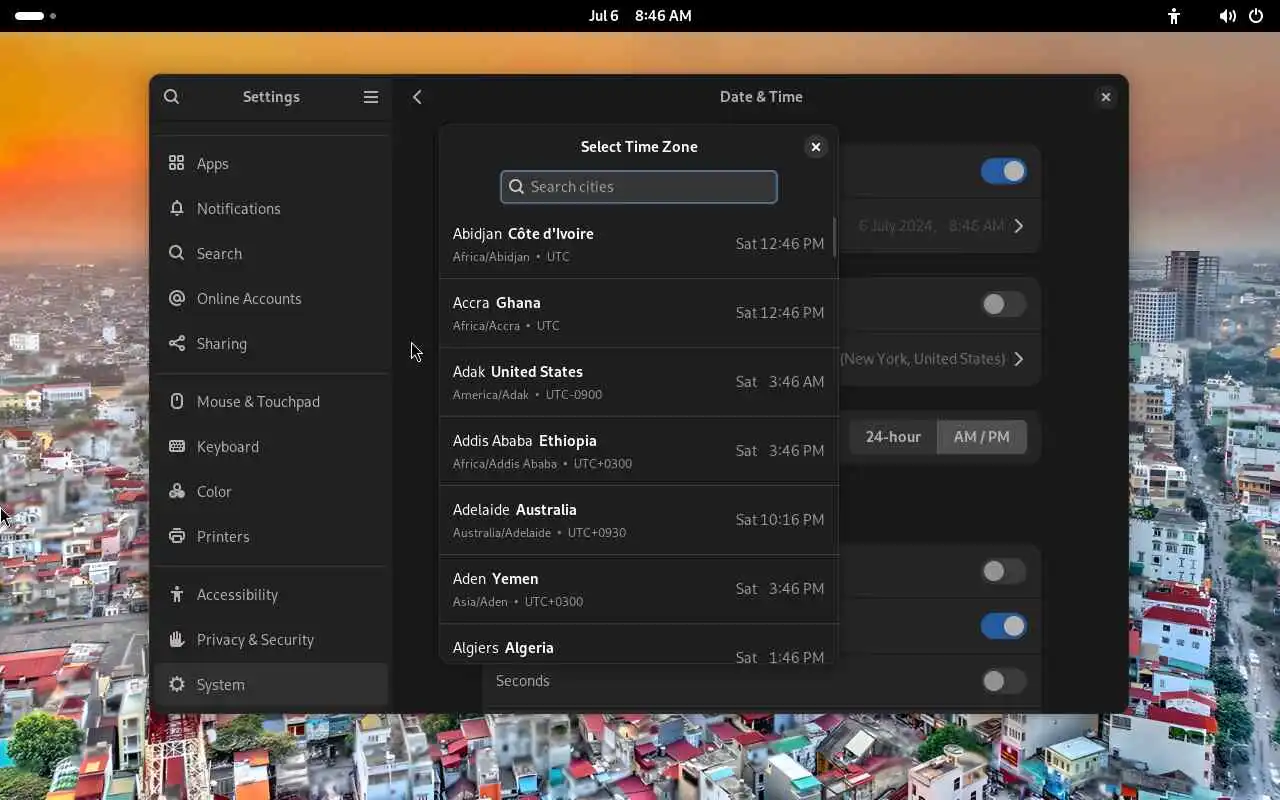Viewport: 1280px width, 800px height.
Task: Close the Settings window
Action: [1105, 97]
